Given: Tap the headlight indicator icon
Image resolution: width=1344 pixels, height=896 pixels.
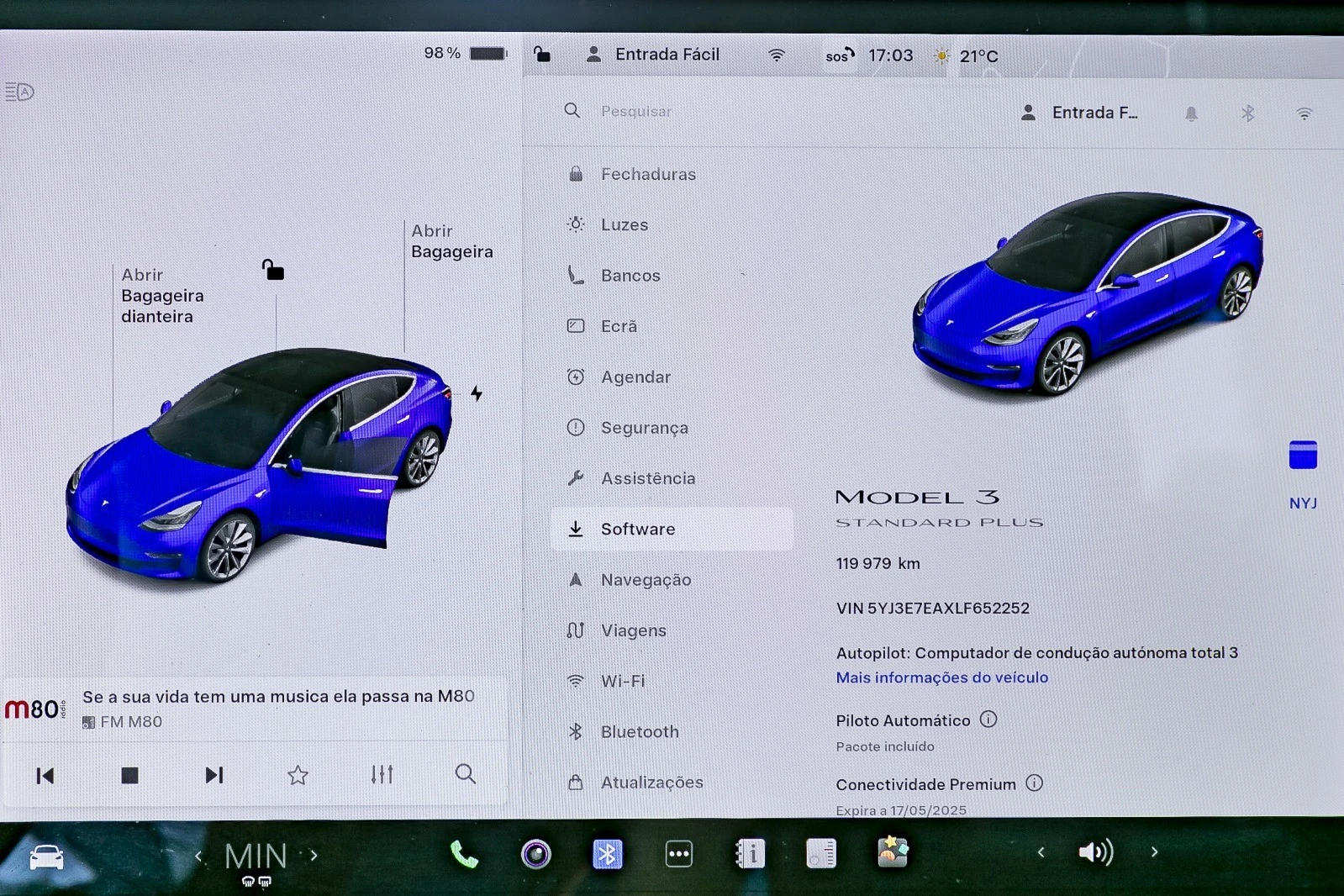Looking at the screenshot, I should [19, 92].
